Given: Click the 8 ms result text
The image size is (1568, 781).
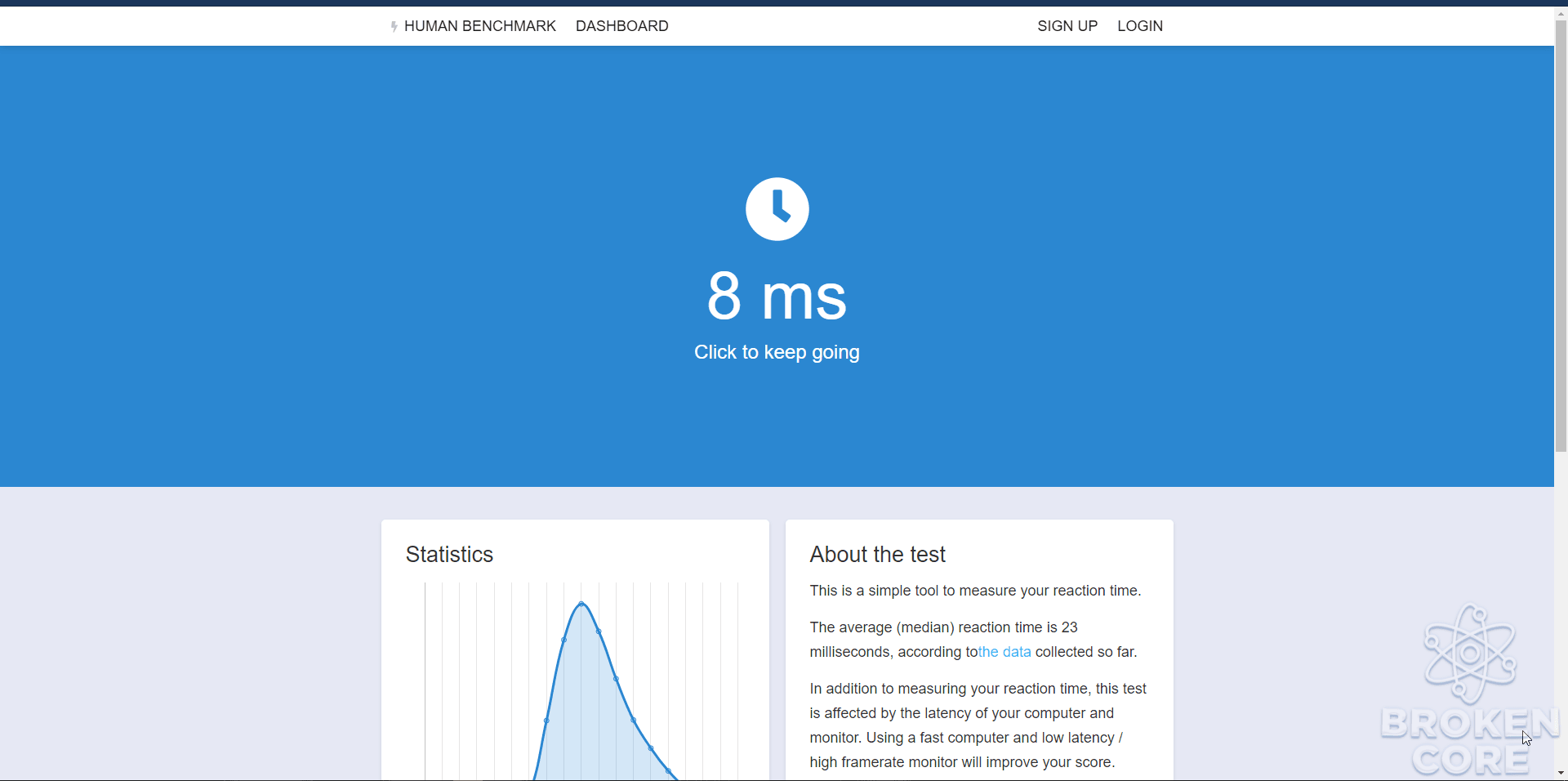Looking at the screenshot, I should click(777, 296).
